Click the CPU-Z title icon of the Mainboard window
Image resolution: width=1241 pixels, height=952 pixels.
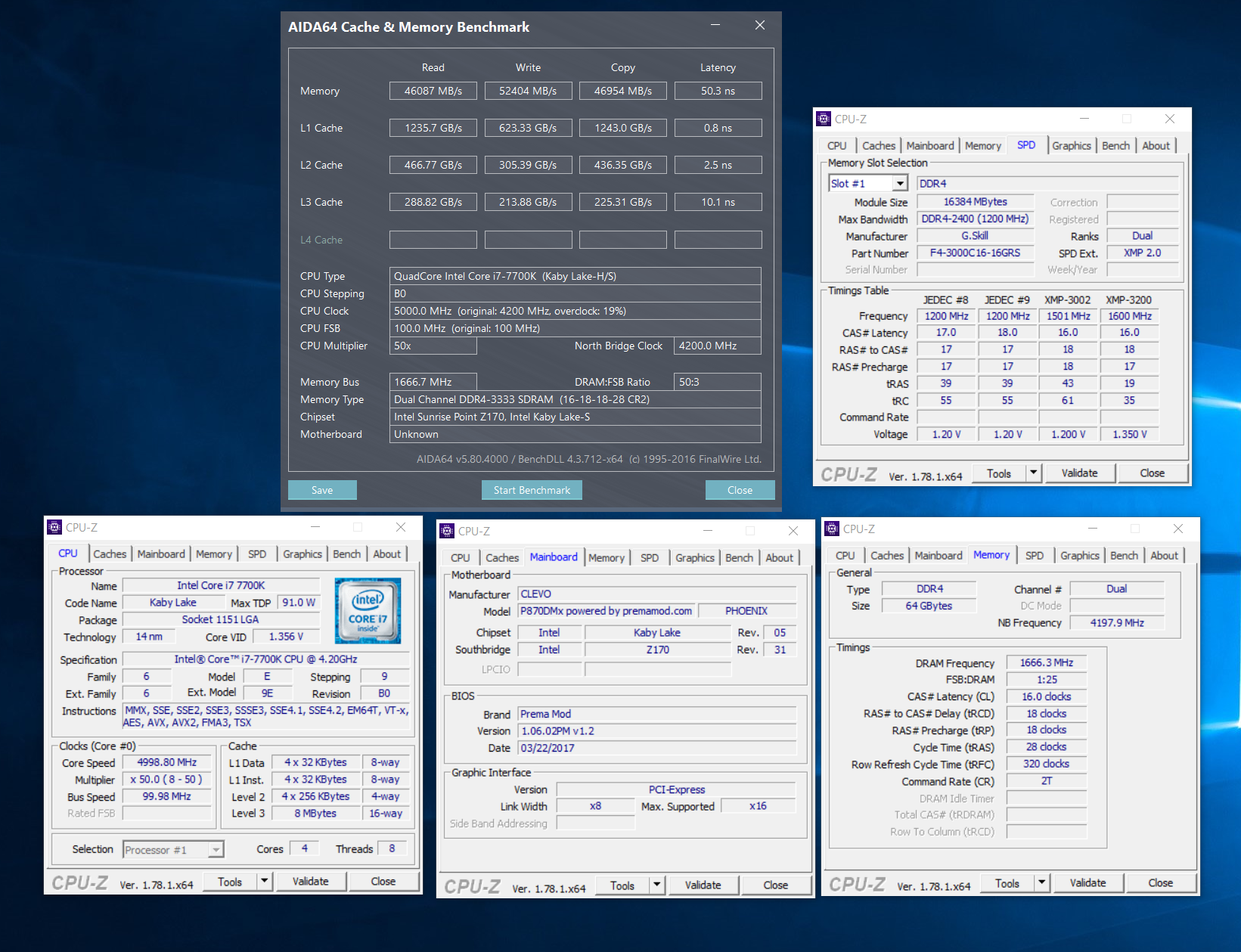(447, 531)
